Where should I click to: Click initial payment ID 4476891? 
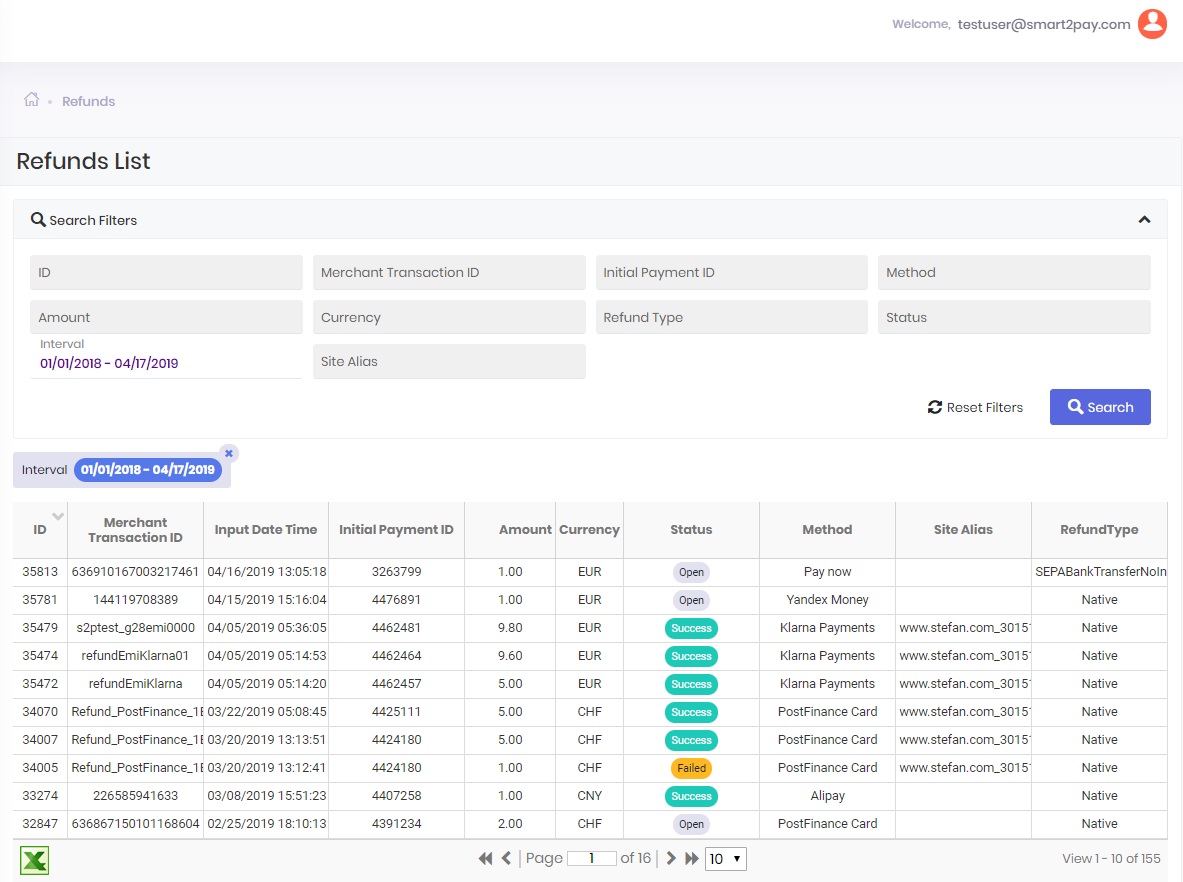(x=397, y=600)
